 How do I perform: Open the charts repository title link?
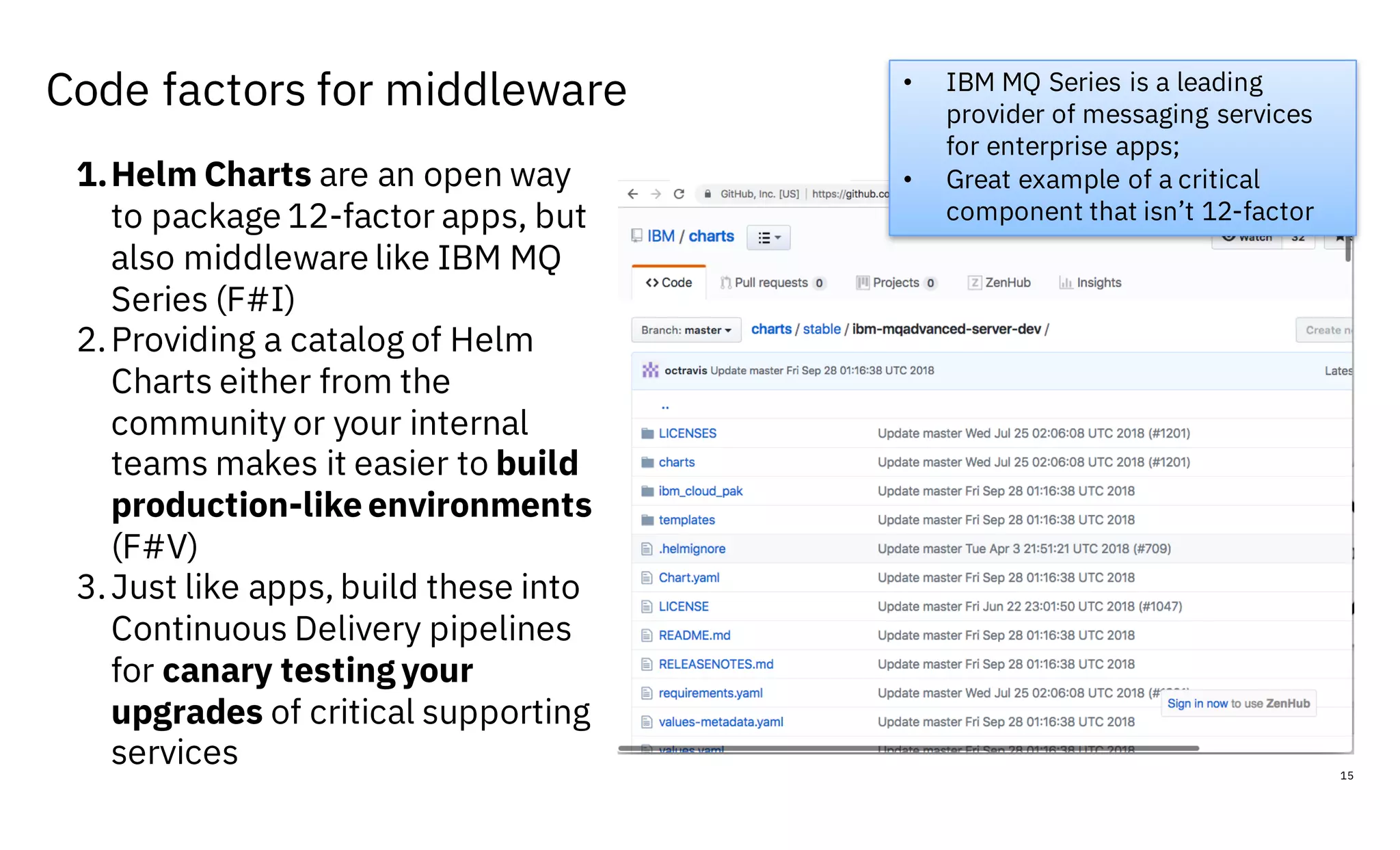pos(711,236)
